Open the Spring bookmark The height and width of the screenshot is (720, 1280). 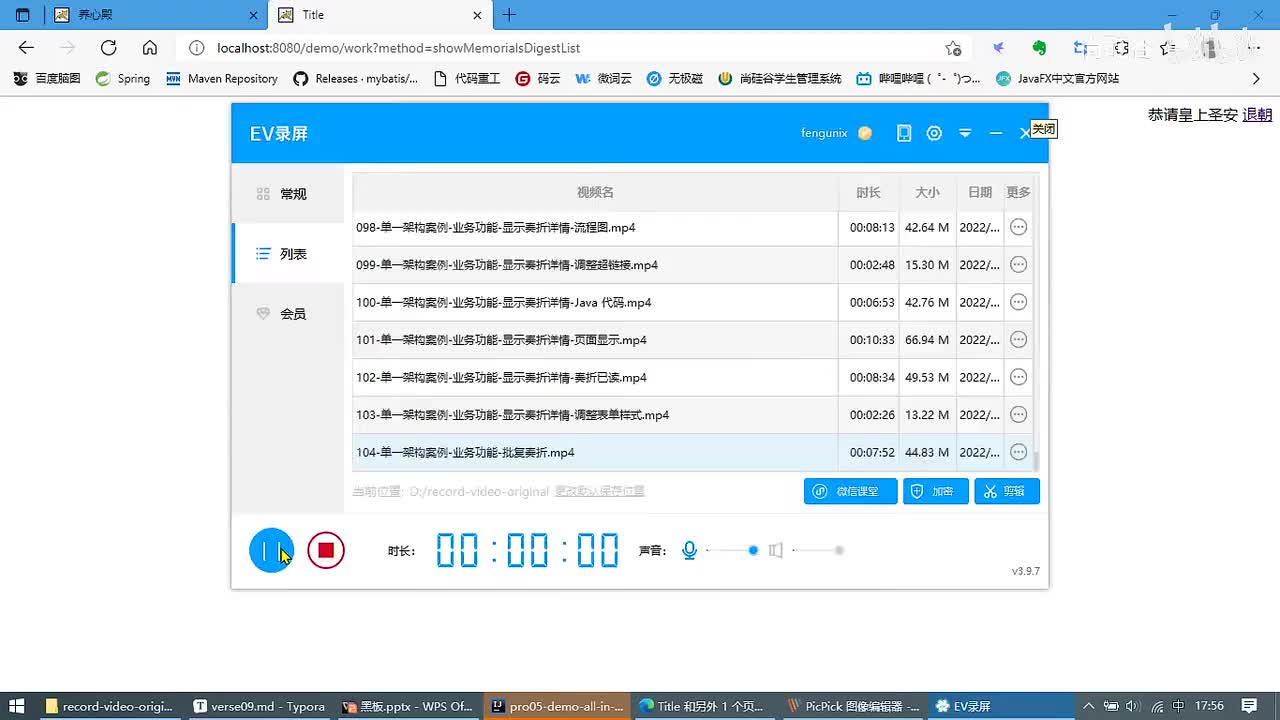coord(123,78)
